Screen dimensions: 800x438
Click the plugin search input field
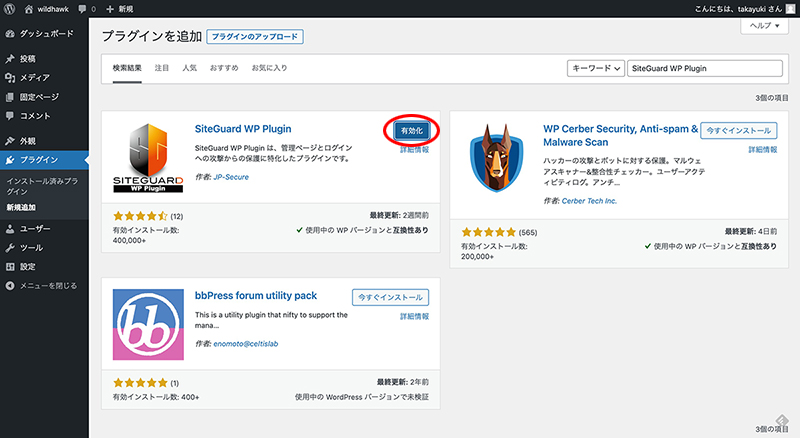click(x=706, y=69)
